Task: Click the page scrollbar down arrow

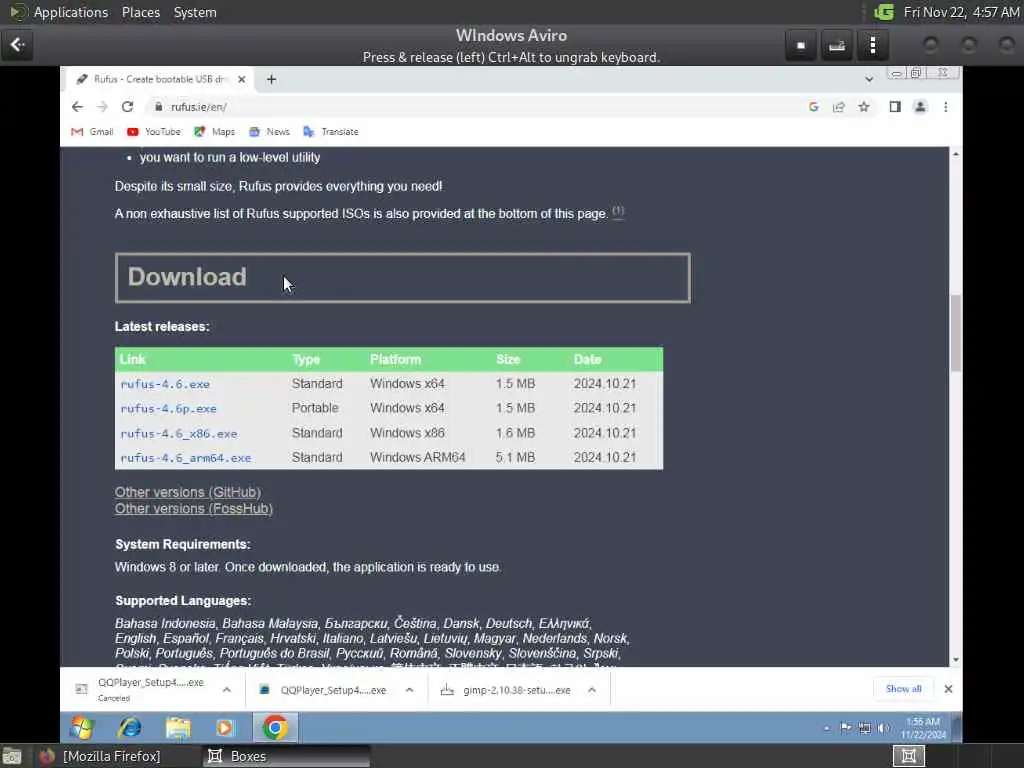Action: click(955, 660)
